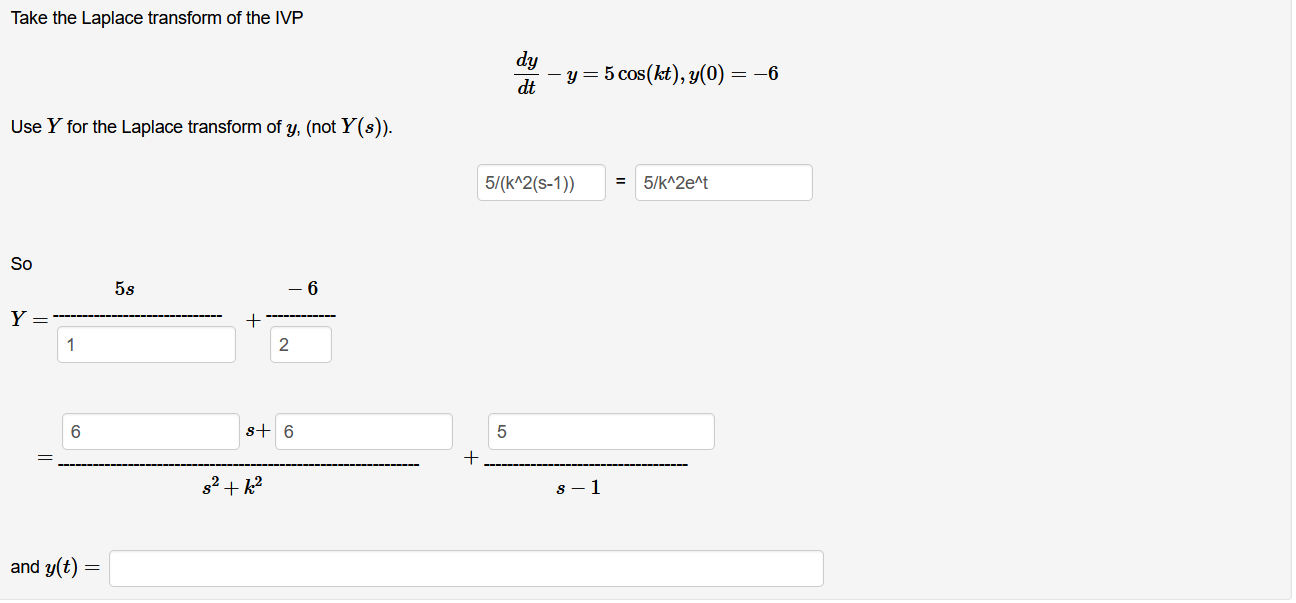Click the input field containing 5/(k^2(s-1))
The height and width of the screenshot is (603, 1296).
click(541, 182)
